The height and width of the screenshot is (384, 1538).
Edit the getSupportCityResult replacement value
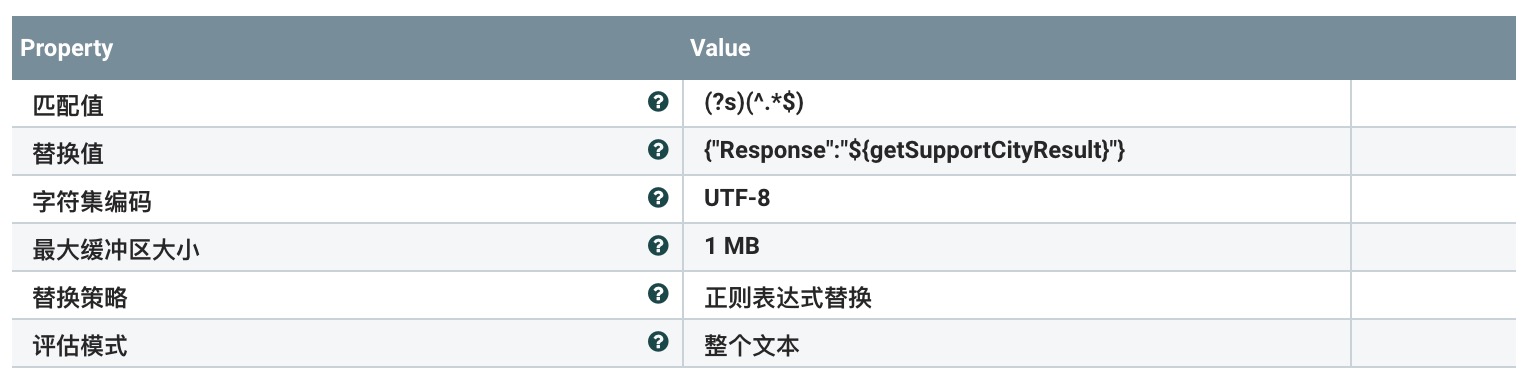point(1016,151)
